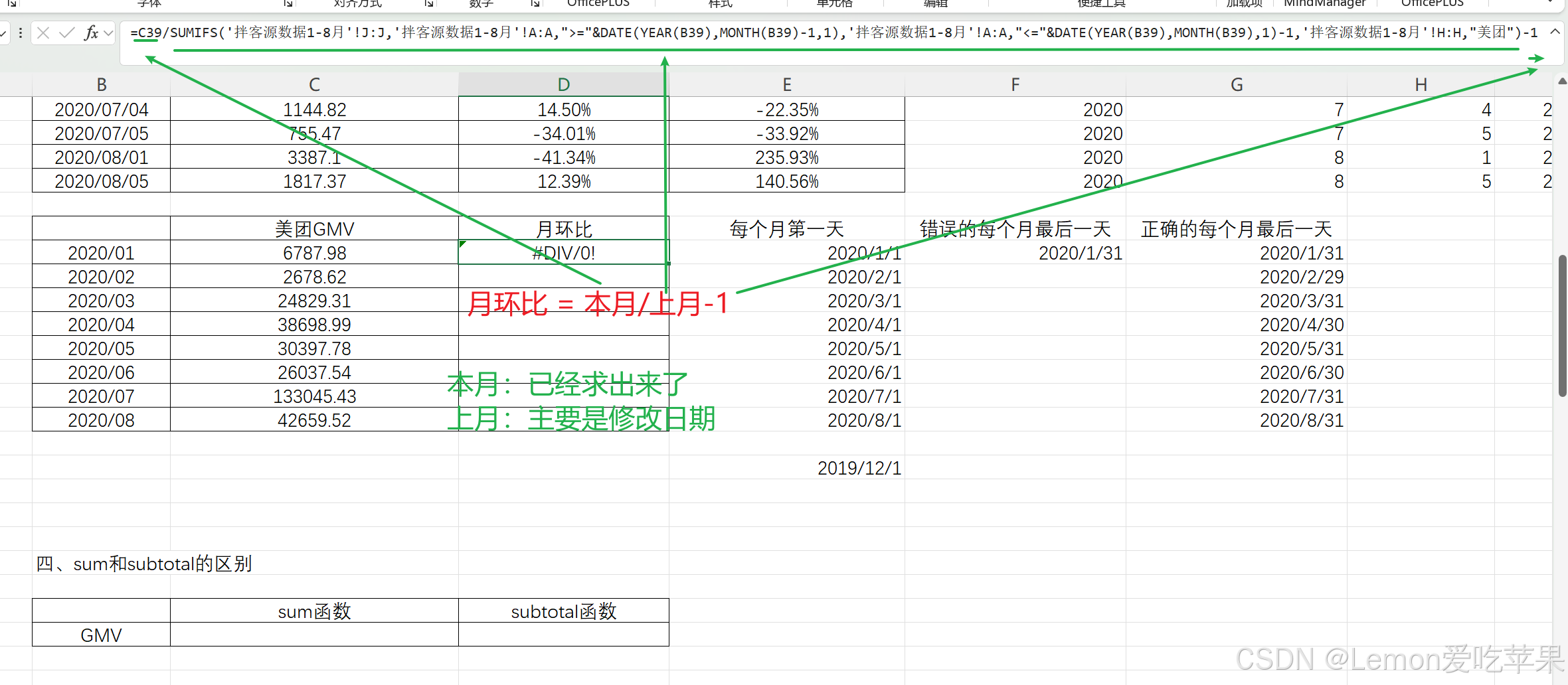The height and width of the screenshot is (685, 1568).
Task: Click the 正确的每个月最后一天 header cell
Action: click(1237, 228)
